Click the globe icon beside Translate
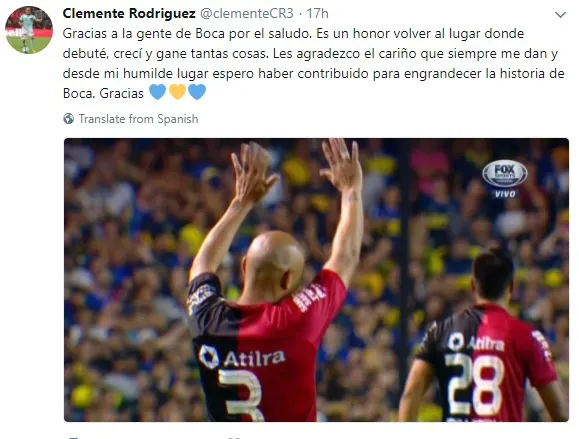 (x=69, y=119)
